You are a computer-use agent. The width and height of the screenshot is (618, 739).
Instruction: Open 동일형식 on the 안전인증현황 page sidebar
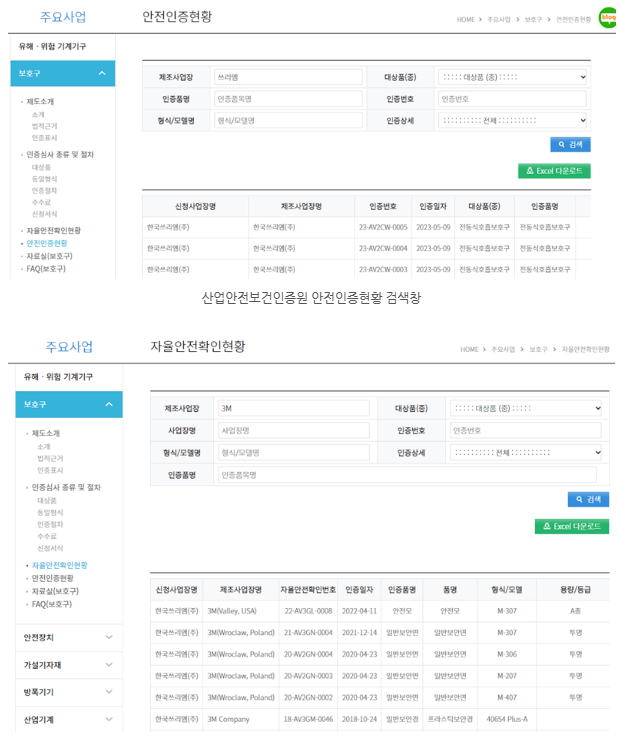tap(44, 179)
